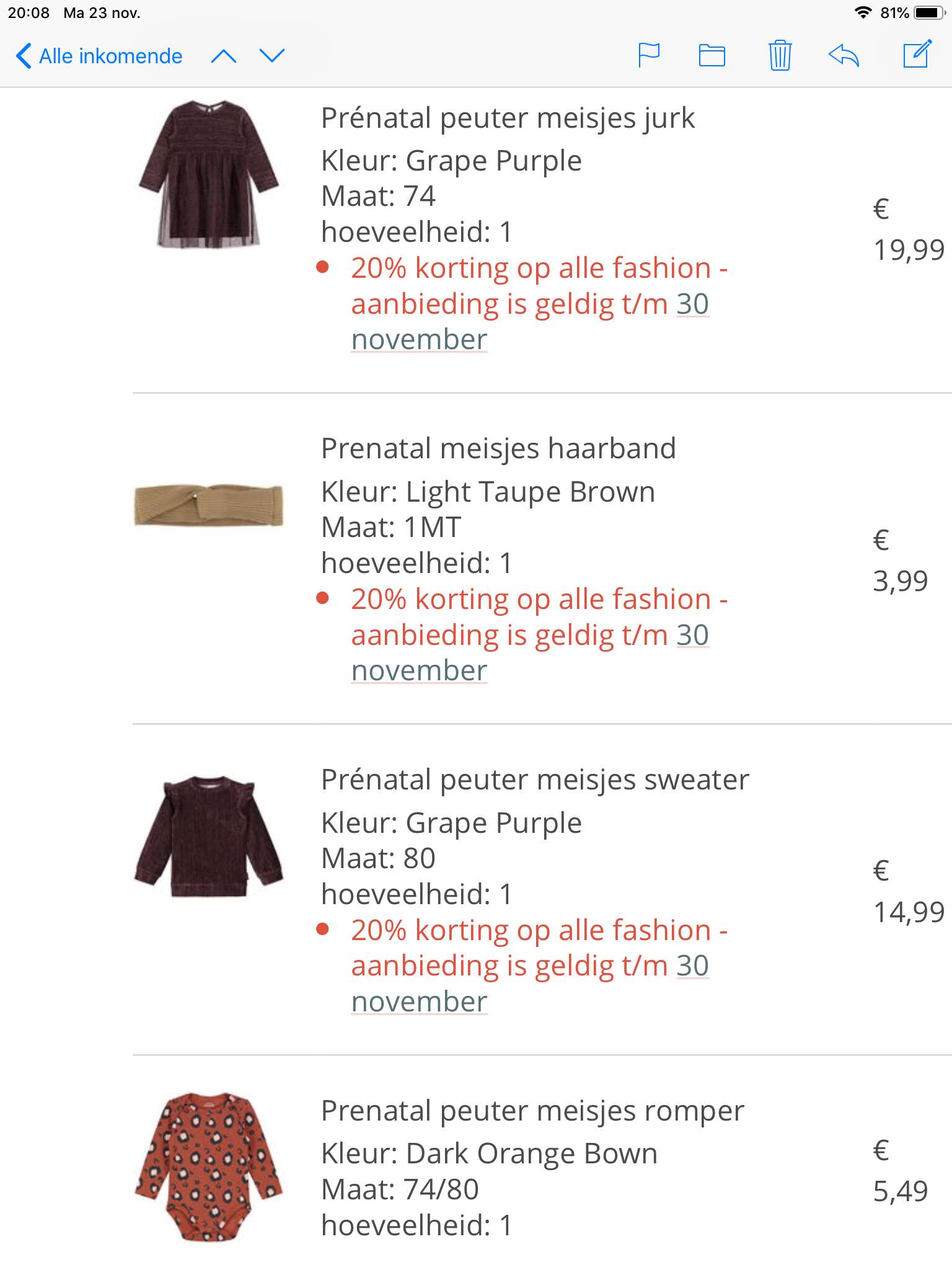This screenshot has height=1270, width=952.
Task: Reply using the arrow icon
Action: [x=844, y=56]
